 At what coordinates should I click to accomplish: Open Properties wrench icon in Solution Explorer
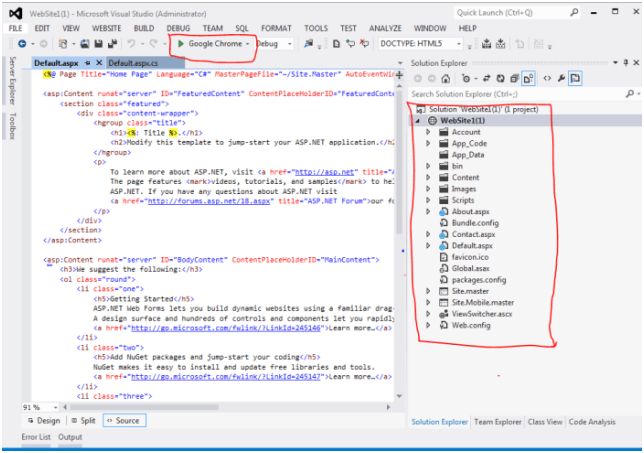click(563, 77)
